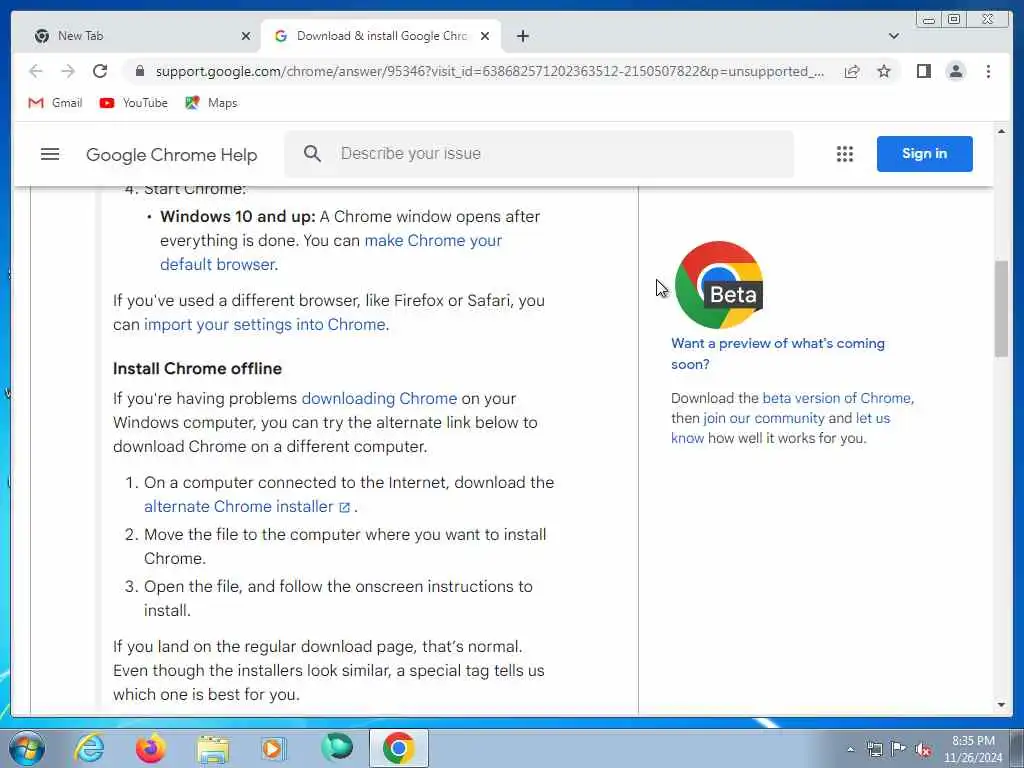
Task: Click the page scrollbar thumb
Action: pos(1002,308)
